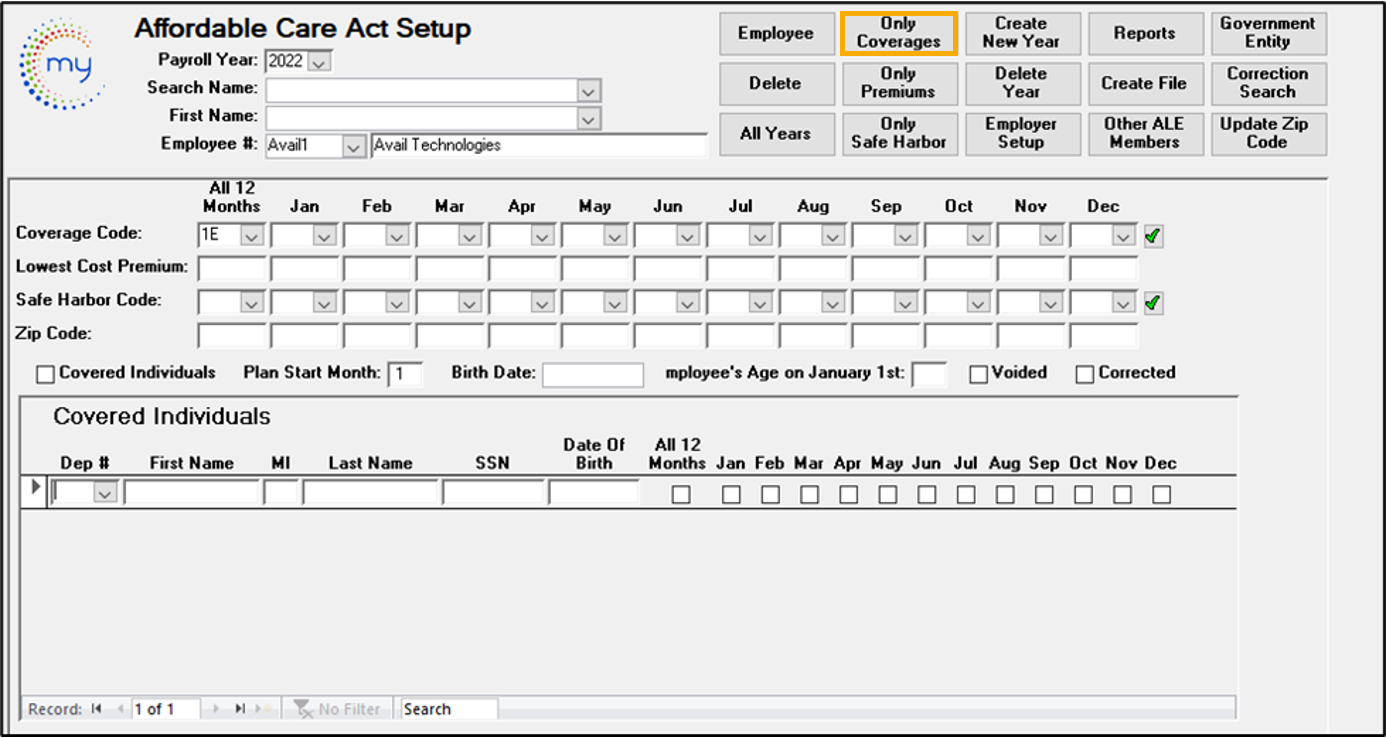
Task: Click the green checkmark beside Coverage Code row
Action: coord(1153,237)
